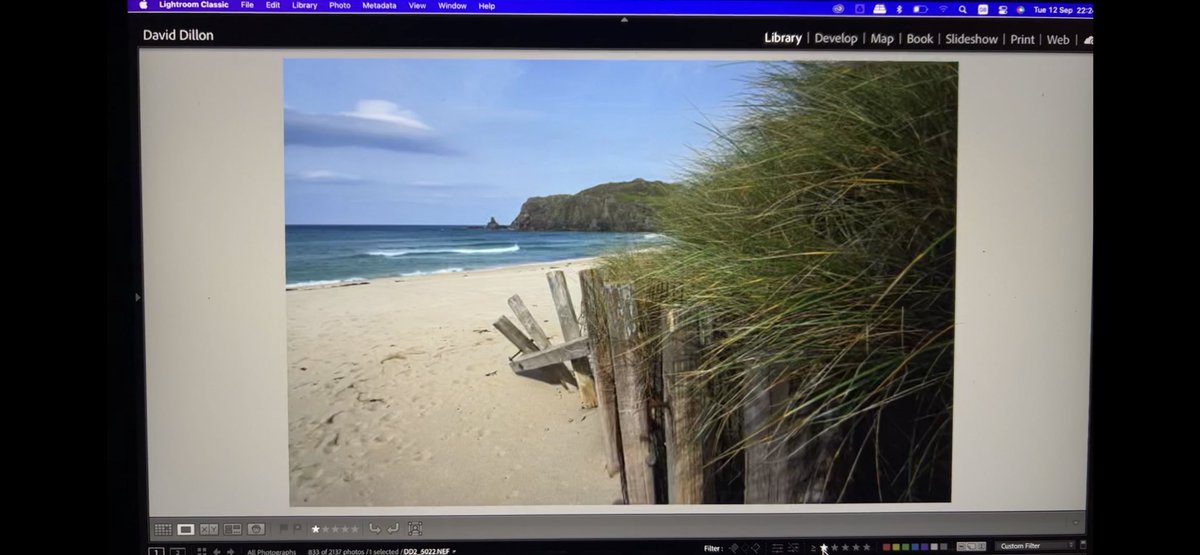Open the Edit menu
Viewport: 1200px width, 555px height.
tap(273, 6)
